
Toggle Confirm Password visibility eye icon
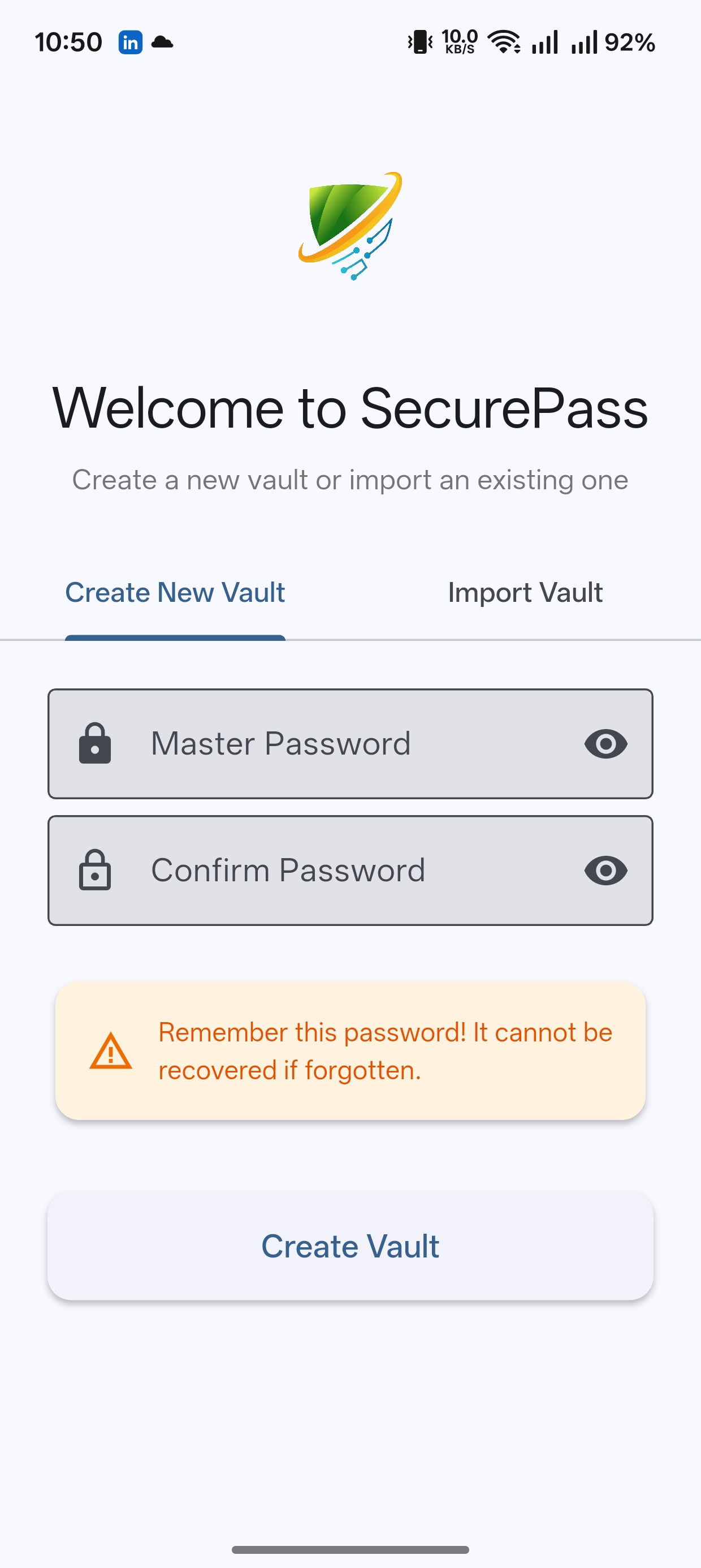tap(605, 870)
